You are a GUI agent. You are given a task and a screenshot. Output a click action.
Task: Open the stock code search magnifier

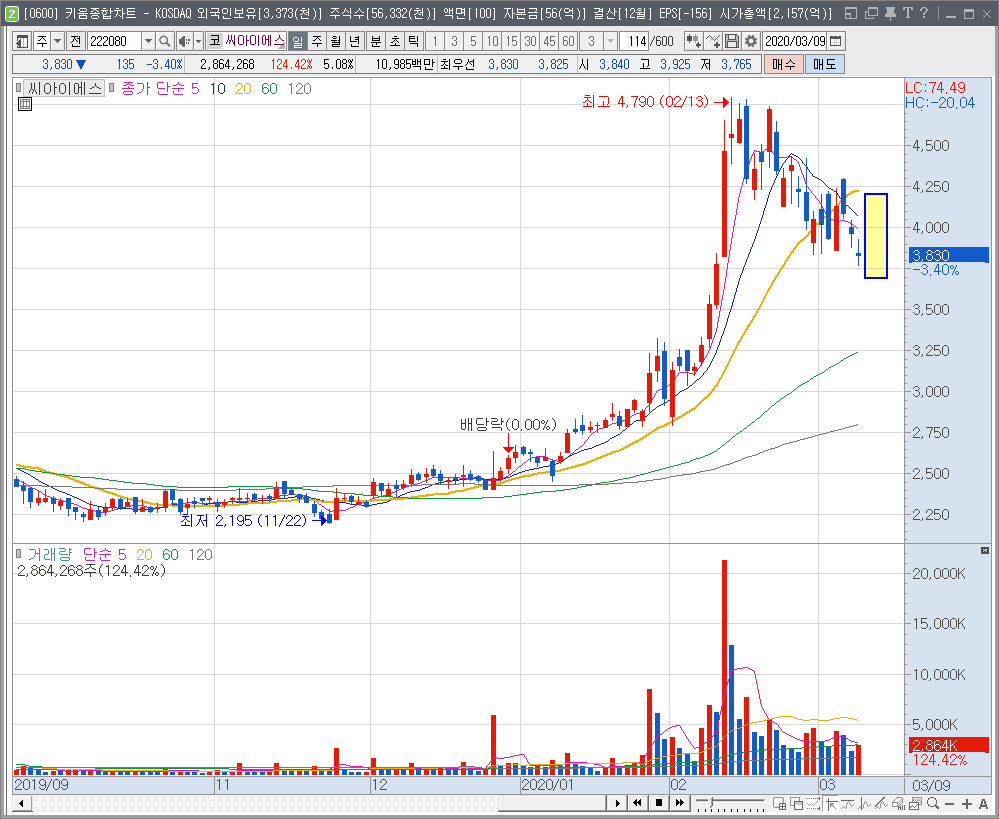tap(164, 41)
